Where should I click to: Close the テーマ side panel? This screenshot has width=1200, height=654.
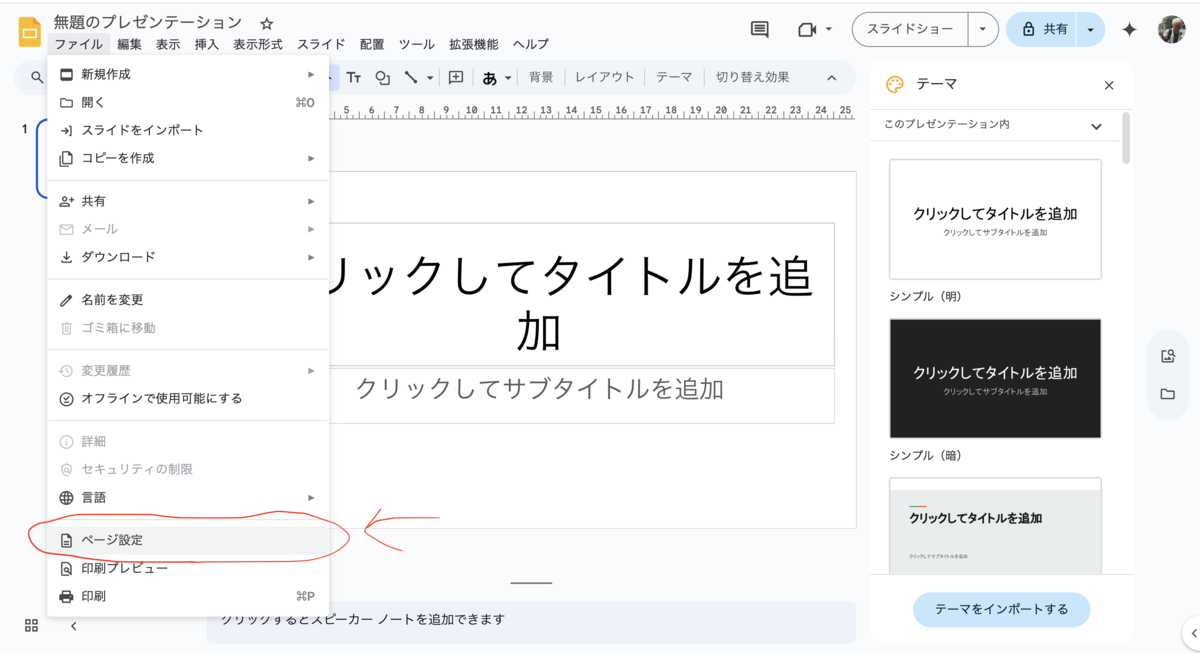pyautogui.click(x=1109, y=85)
